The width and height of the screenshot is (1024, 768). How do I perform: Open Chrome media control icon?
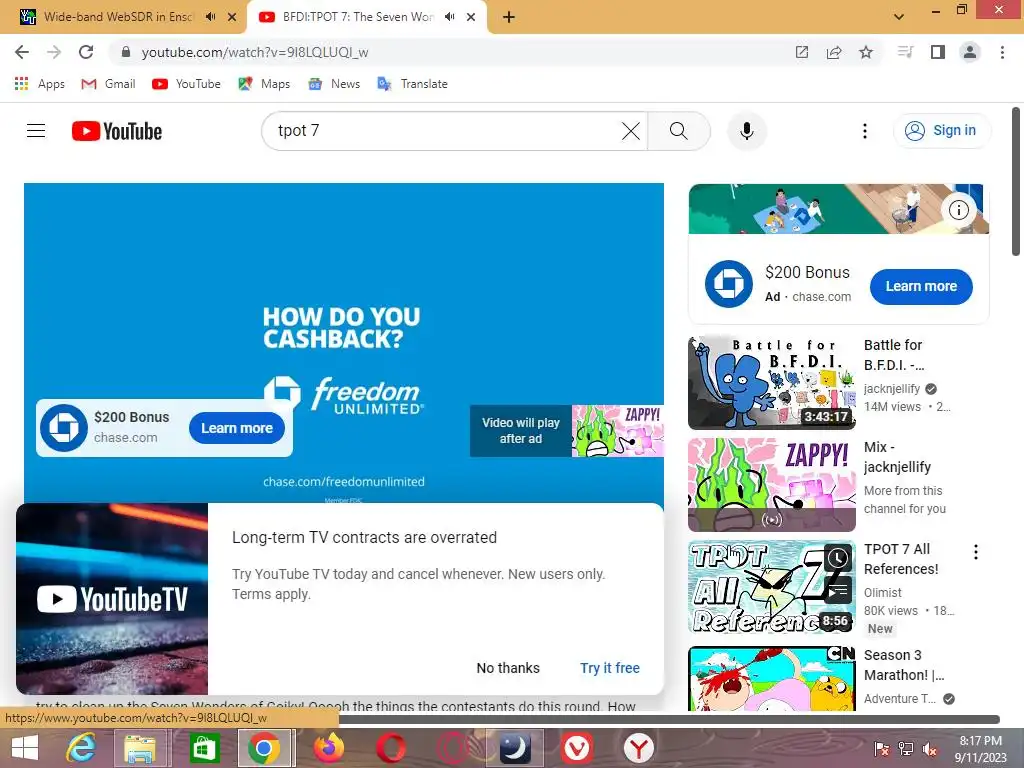pyautogui.click(x=905, y=52)
